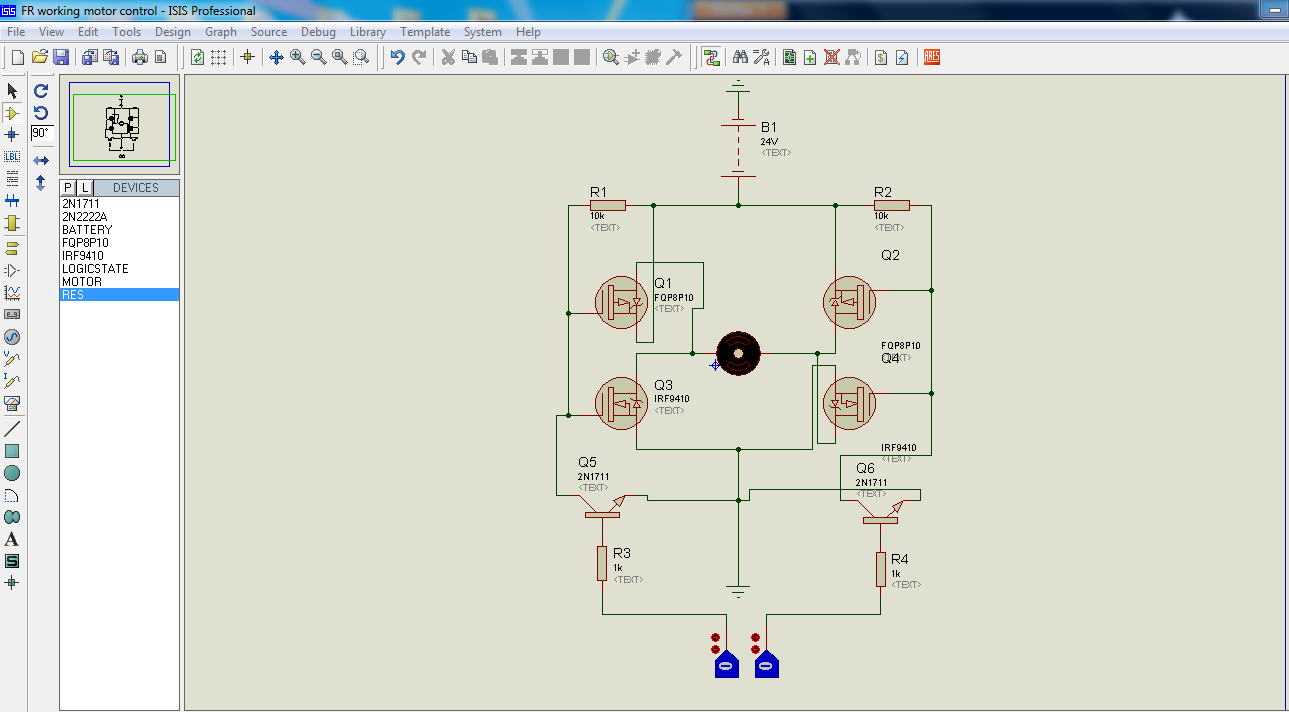Open the Design menu
Viewport: 1289px width, 712px height.
(173, 32)
